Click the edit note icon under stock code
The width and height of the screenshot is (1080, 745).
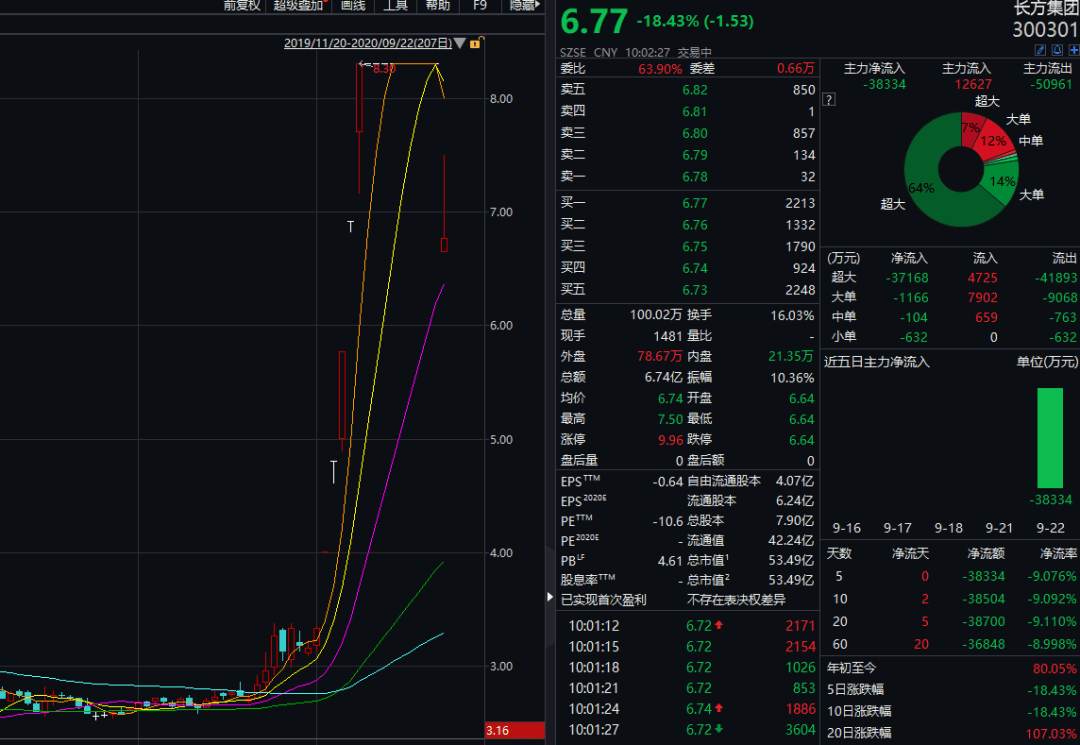pyautogui.click(x=1041, y=49)
